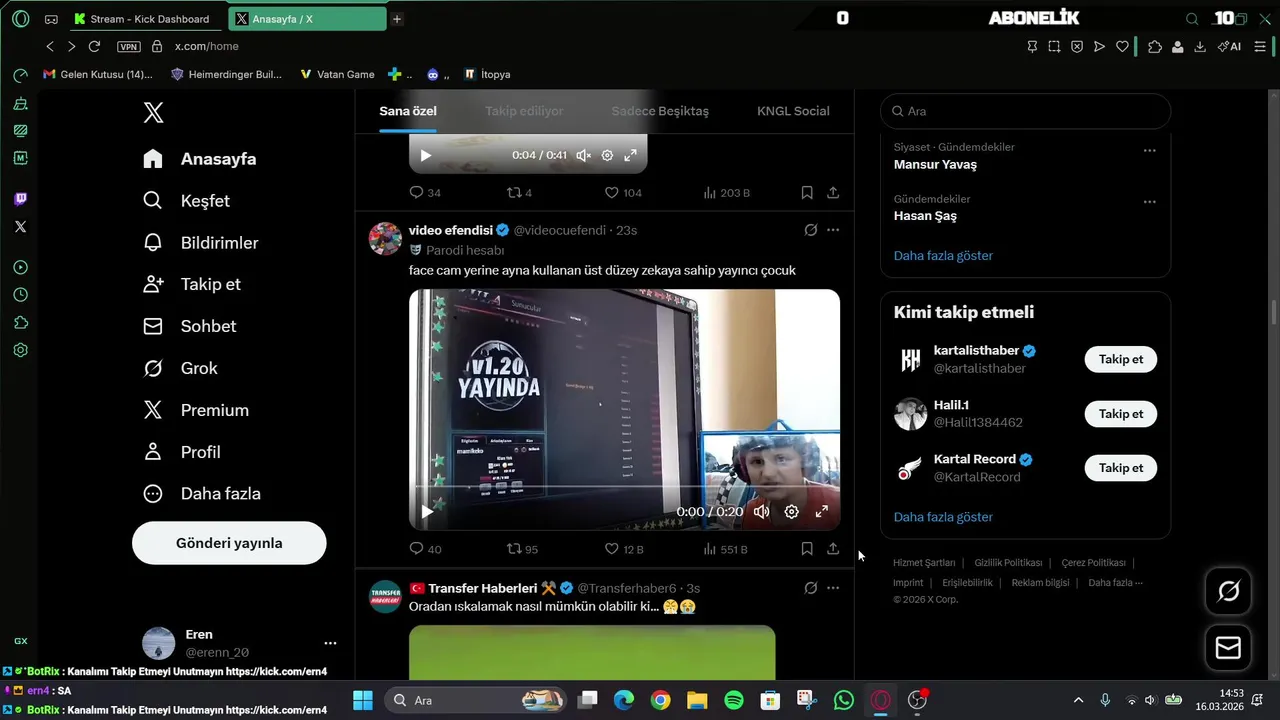The height and width of the screenshot is (720, 1280).
Task: Ask Grok about the Transfer Haberleri post
Action: [811, 588]
